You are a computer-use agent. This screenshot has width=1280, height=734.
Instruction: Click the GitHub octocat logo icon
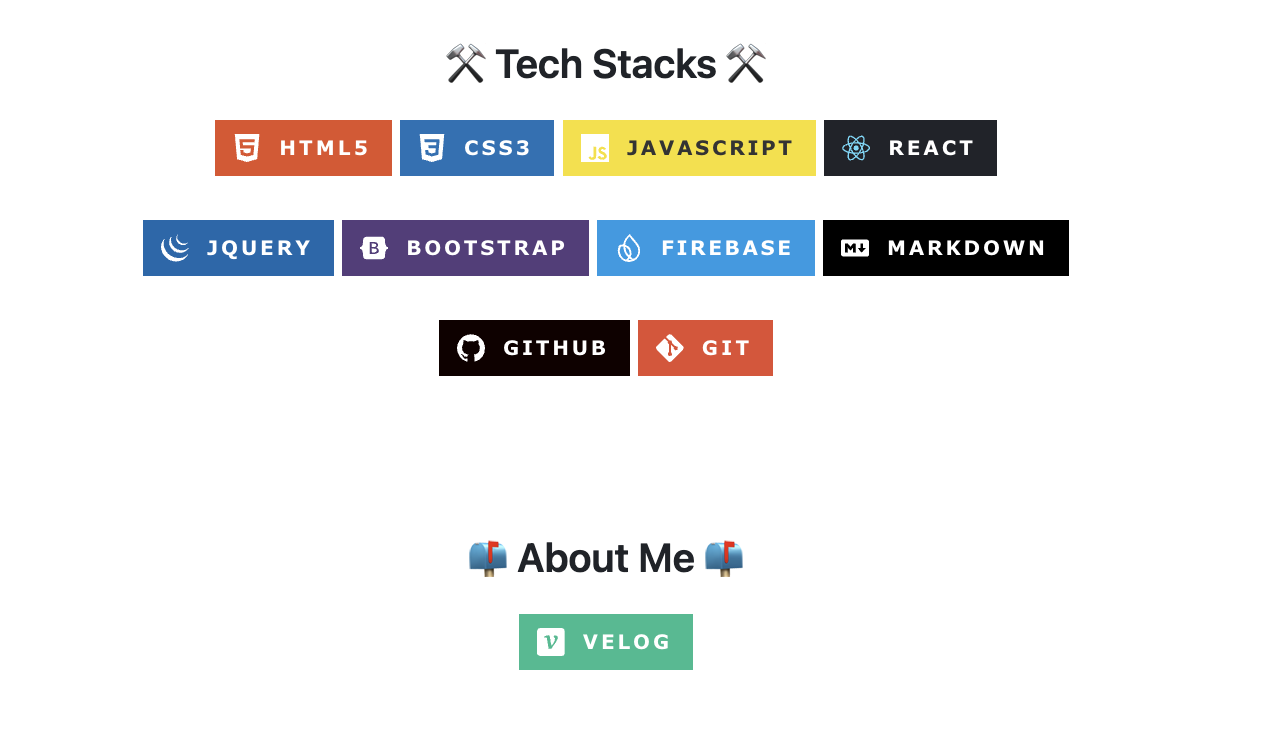pos(471,348)
